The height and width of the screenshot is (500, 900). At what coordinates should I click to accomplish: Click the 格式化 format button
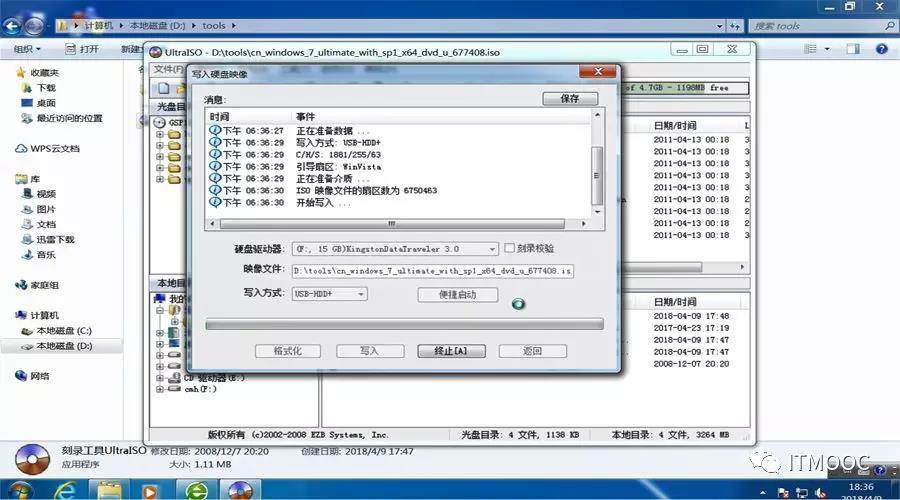288,351
